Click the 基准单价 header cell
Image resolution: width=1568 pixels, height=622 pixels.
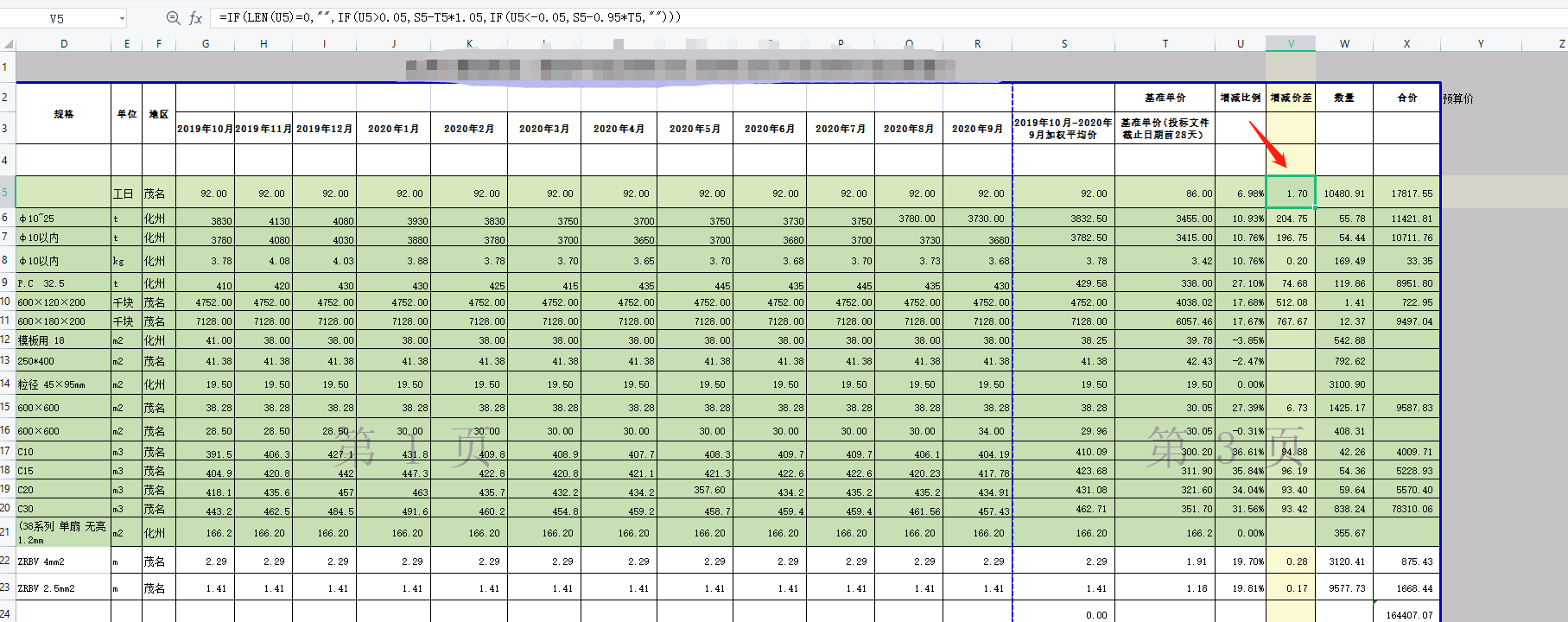[x=1165, y=98]
